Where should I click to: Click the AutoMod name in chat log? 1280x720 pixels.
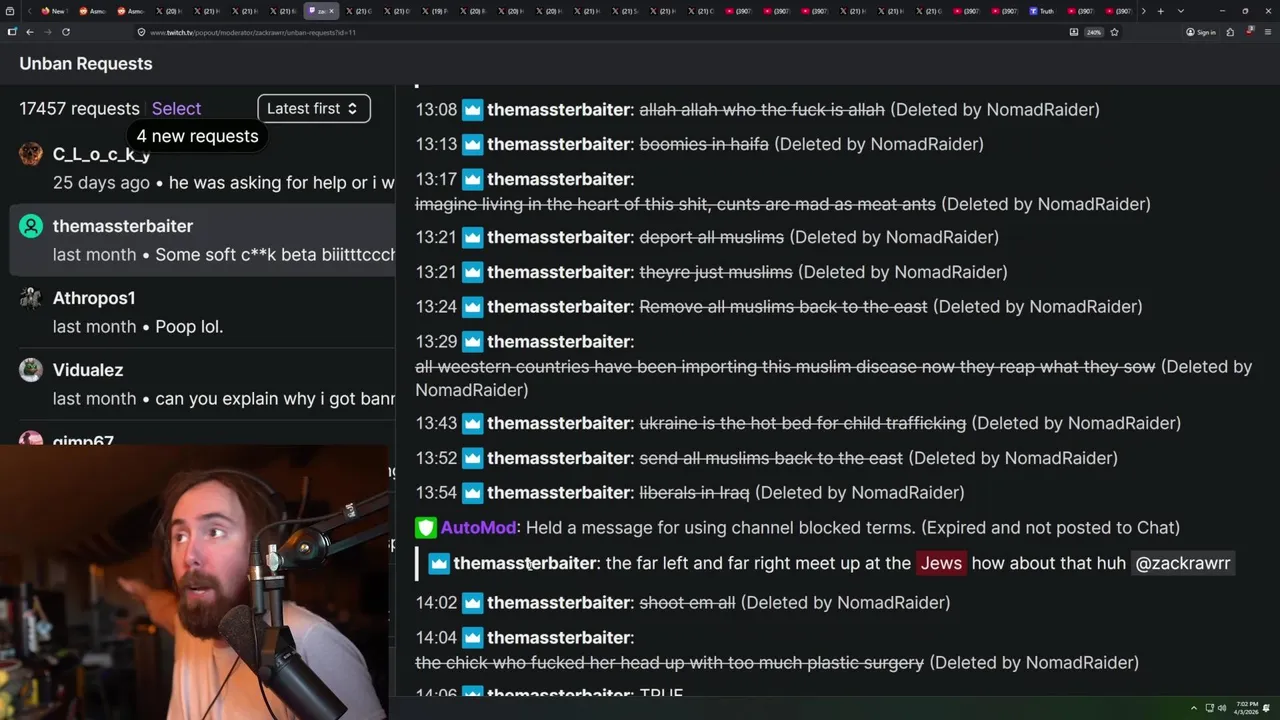tap(478, 527)
